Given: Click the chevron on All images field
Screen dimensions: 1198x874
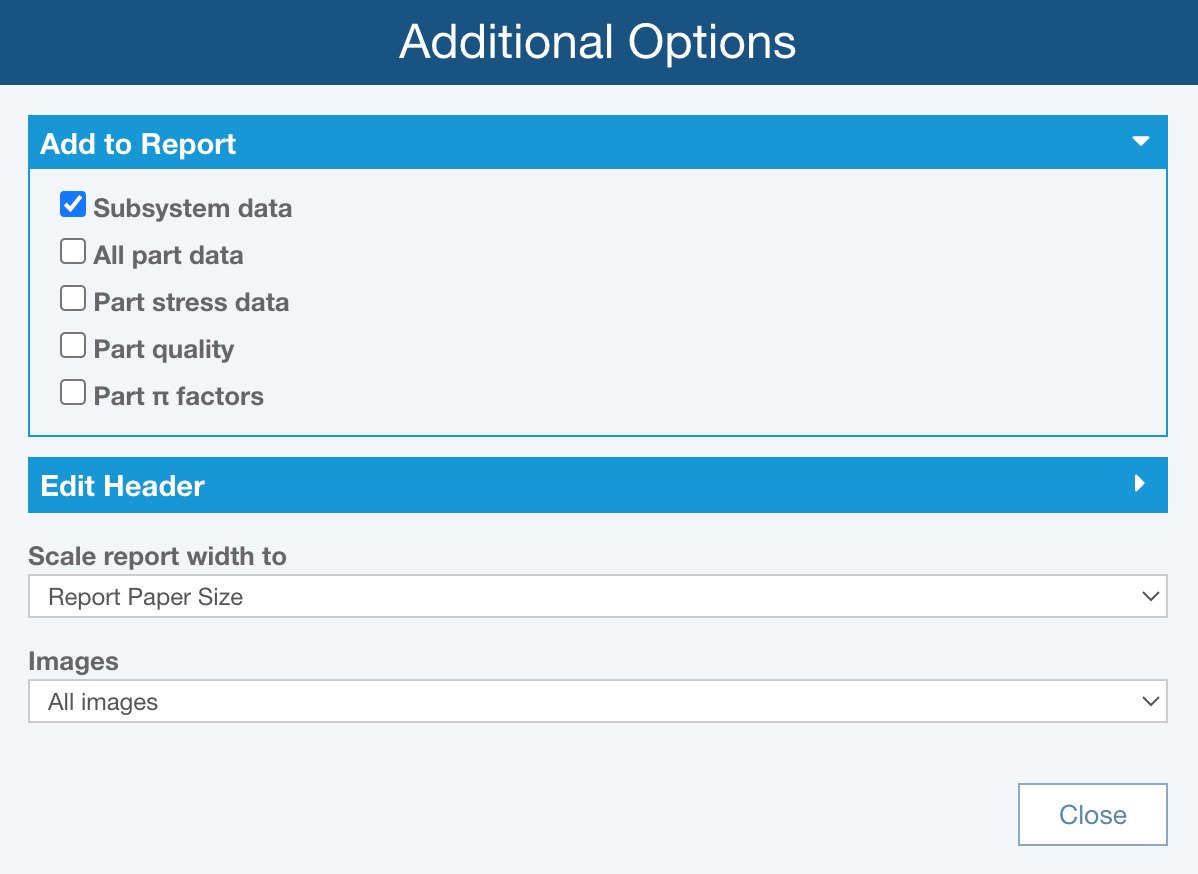Looking at the screenshot, I should click(x=1149, y=702).
